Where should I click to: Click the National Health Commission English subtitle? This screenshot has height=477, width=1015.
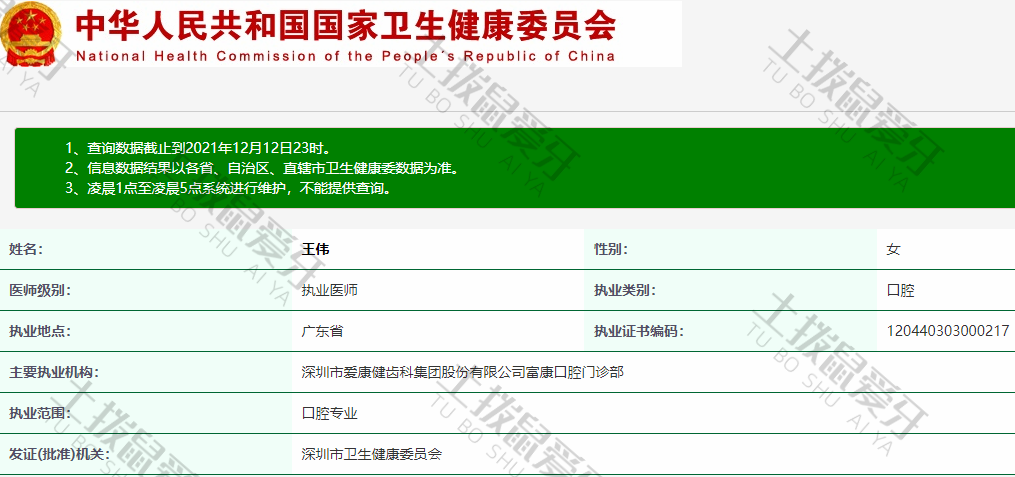tap(345, 56)
